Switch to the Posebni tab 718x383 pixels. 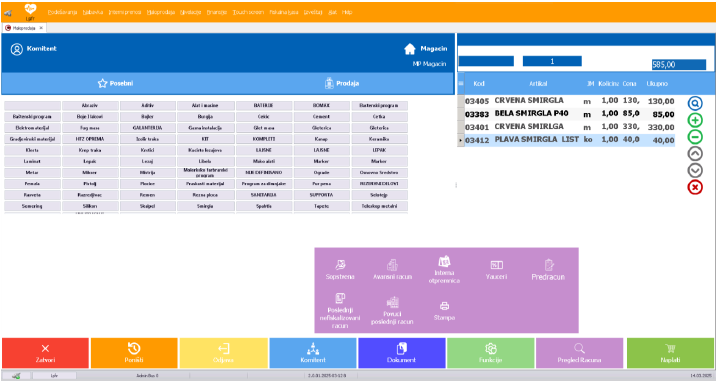point(115,83)
